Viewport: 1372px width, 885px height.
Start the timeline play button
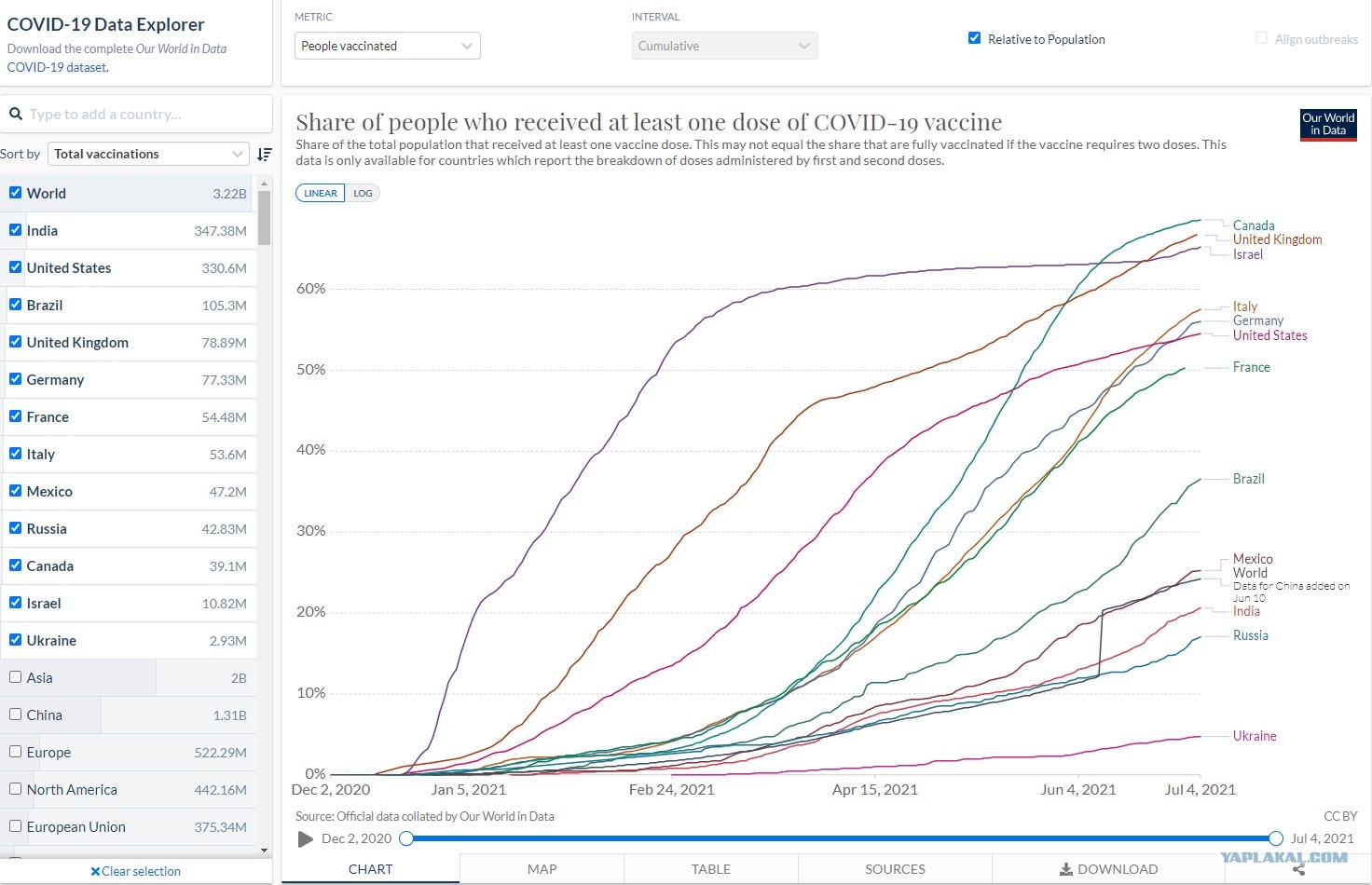coord(305,839)
